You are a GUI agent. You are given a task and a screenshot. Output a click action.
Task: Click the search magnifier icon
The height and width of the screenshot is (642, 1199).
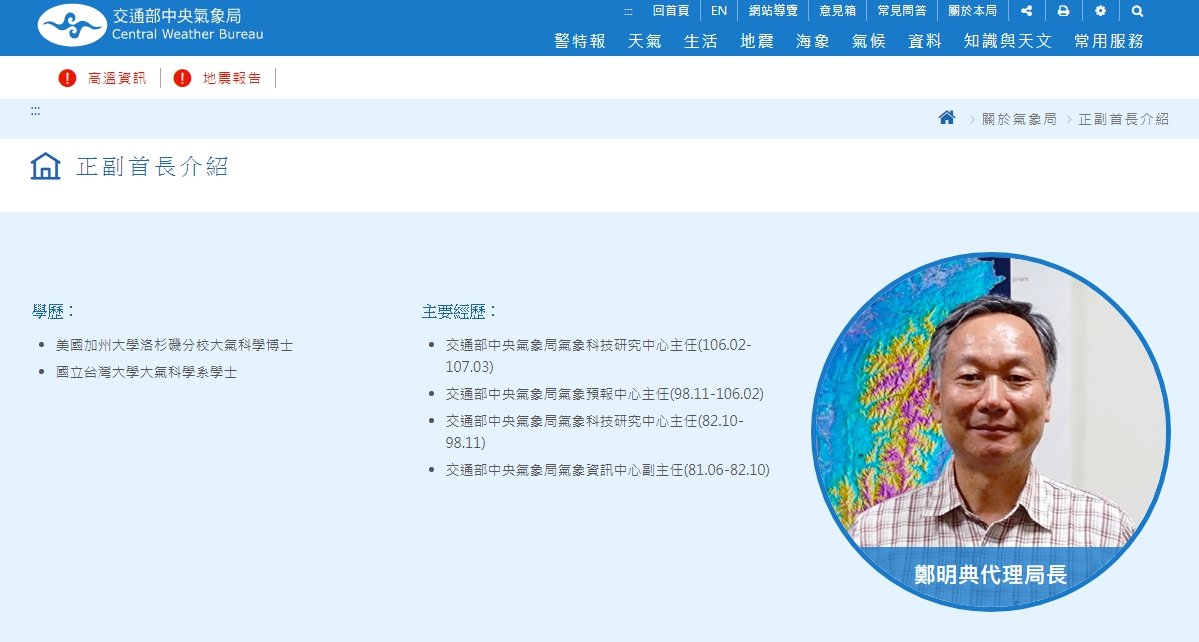(x=1138, y=11)
